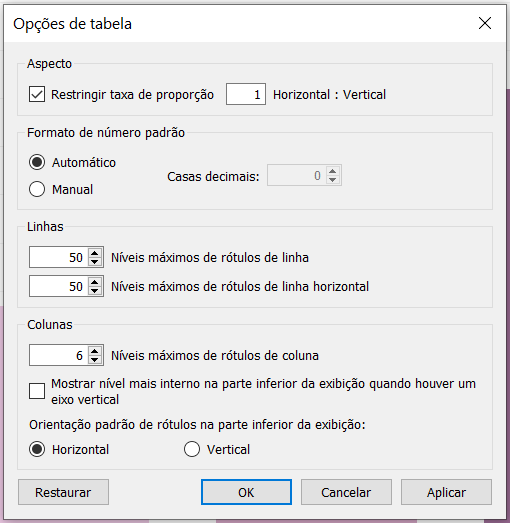Decrease maximum row label levels

click(x=95, y=262)
